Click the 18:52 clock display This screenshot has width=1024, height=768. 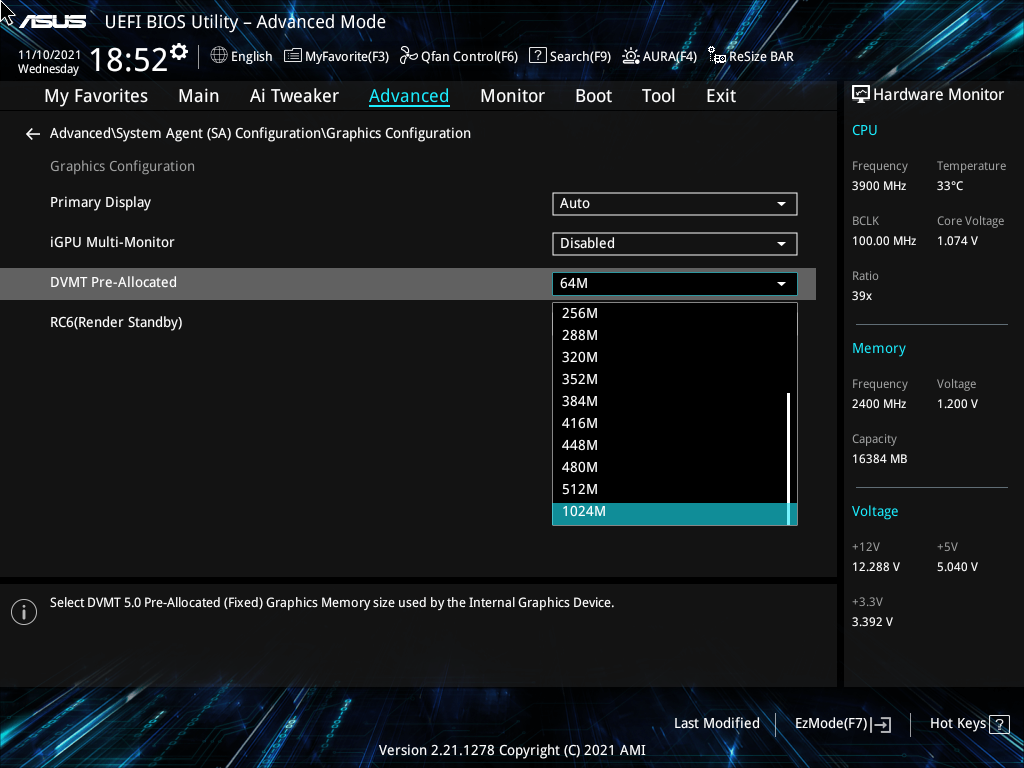tap(129, 59)
